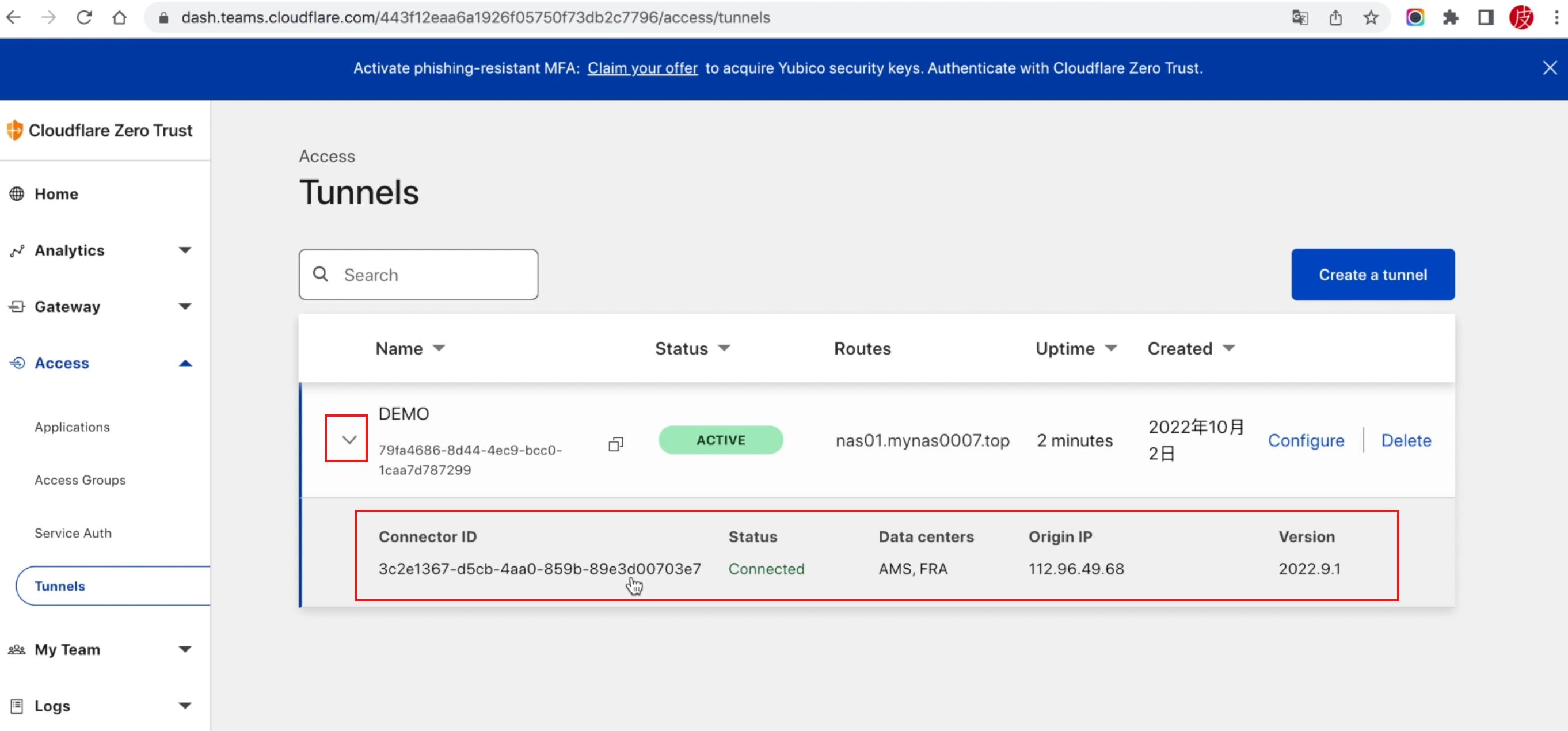Open Logs via its document icon
Viewport: 1568px width, 731px height.
[17, 706]
